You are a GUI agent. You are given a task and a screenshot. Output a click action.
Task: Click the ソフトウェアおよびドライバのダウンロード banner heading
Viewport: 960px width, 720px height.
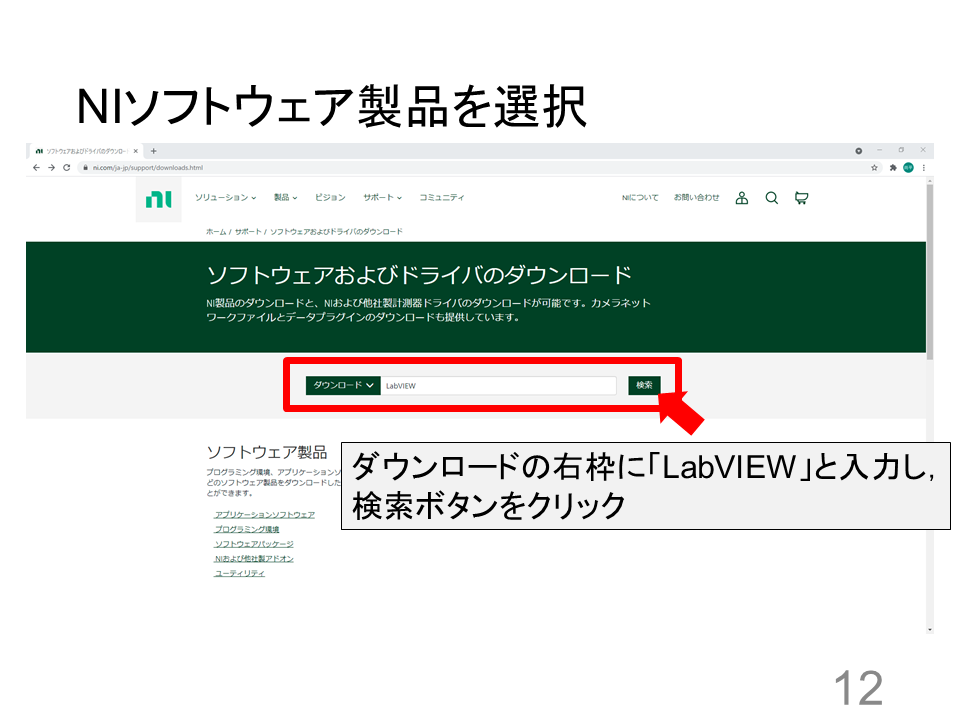(419, 276)
